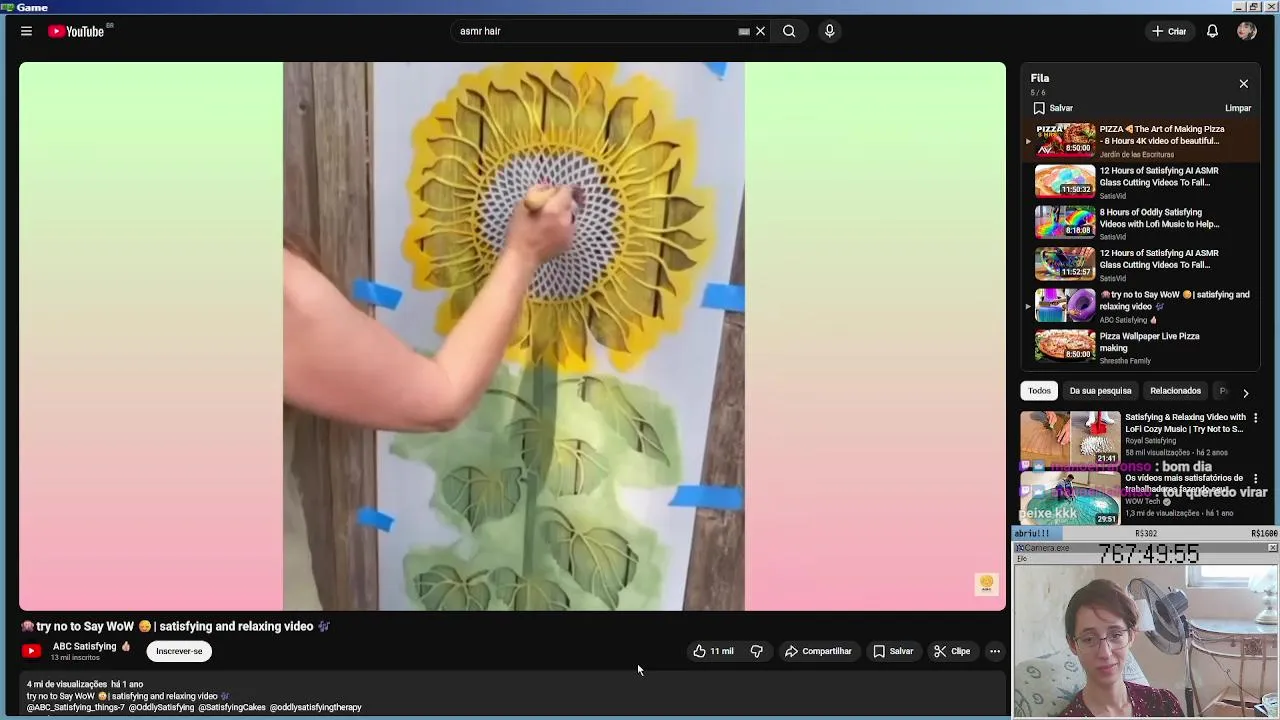
Task: Like the video (11 mil)
Action: [712, 651]
